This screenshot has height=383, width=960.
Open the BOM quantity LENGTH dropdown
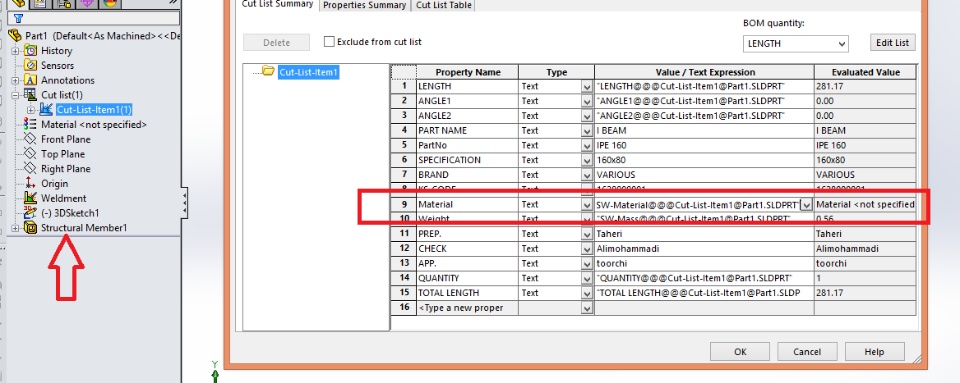click(842, 44)
